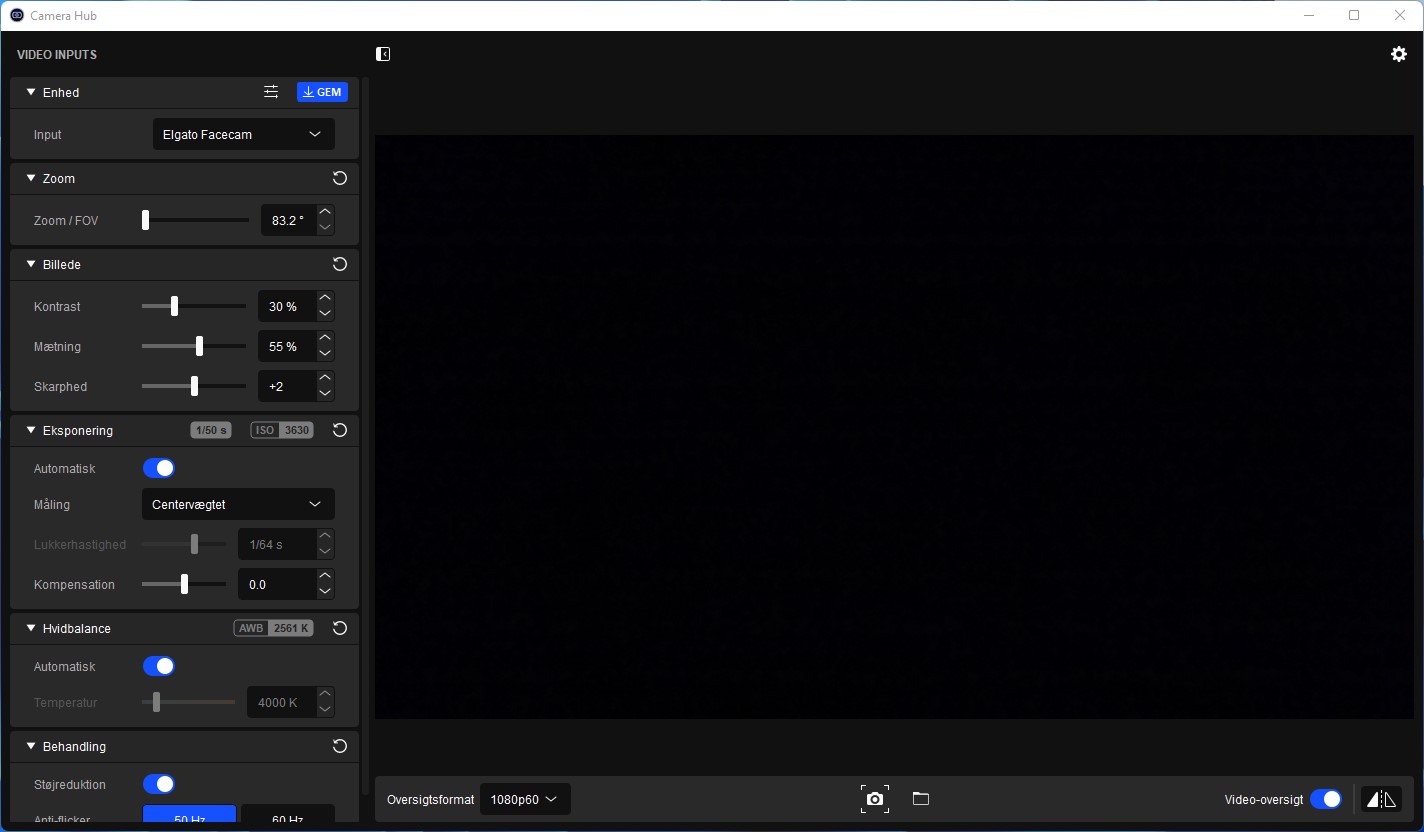Toggle automatic exposure switch

click(x=159, y=468)
